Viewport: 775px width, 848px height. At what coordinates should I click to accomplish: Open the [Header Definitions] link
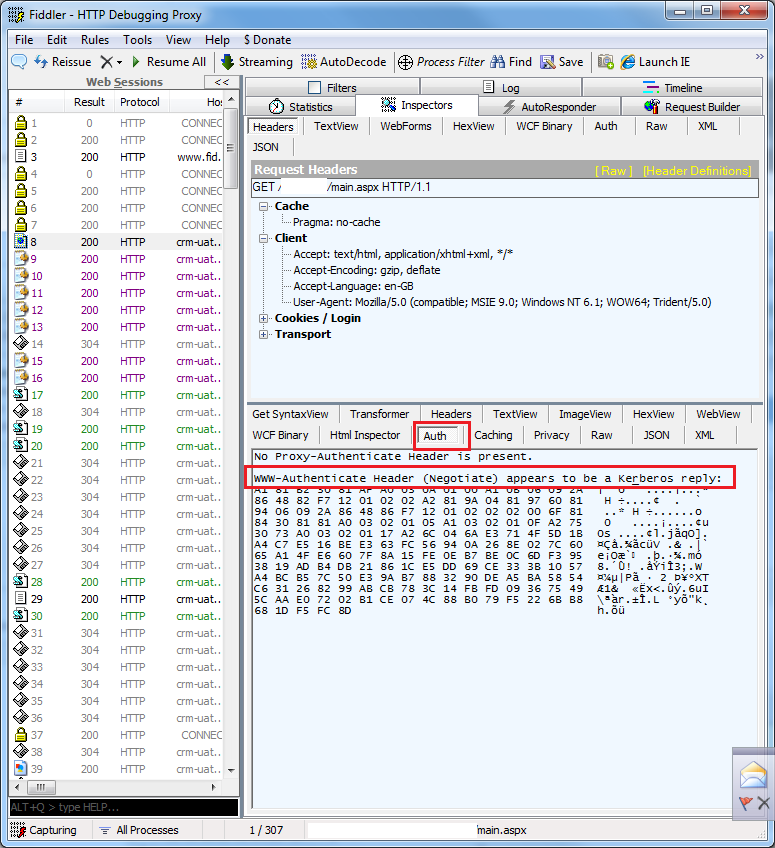[x=697, y=171]
